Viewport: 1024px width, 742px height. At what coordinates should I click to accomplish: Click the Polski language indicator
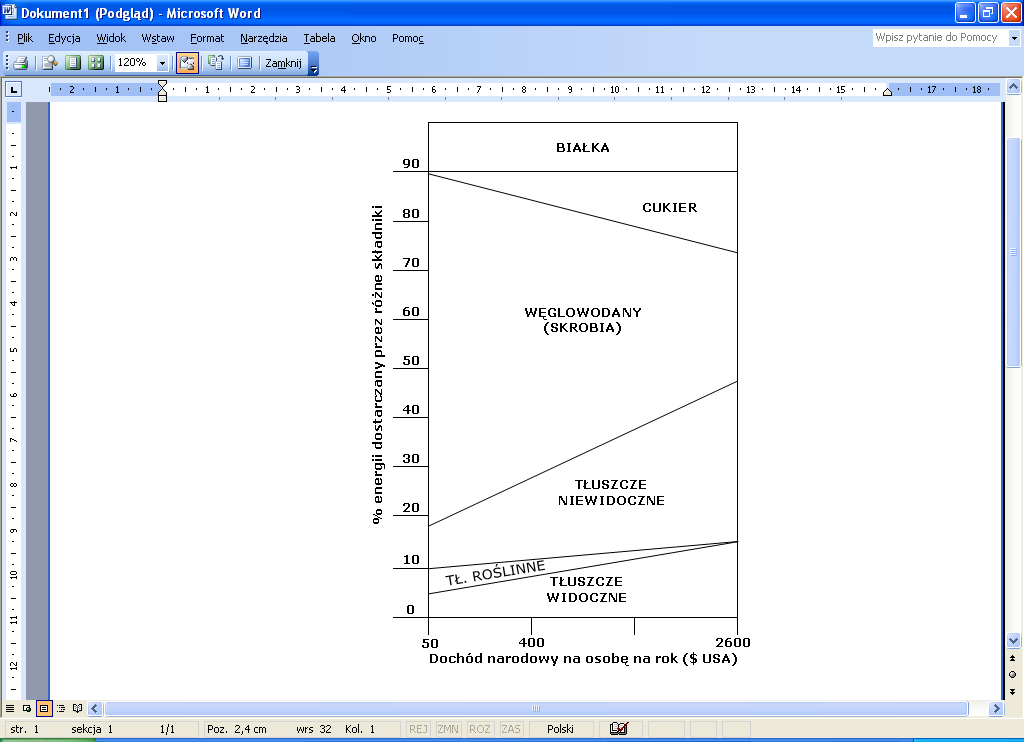point(560,729)
